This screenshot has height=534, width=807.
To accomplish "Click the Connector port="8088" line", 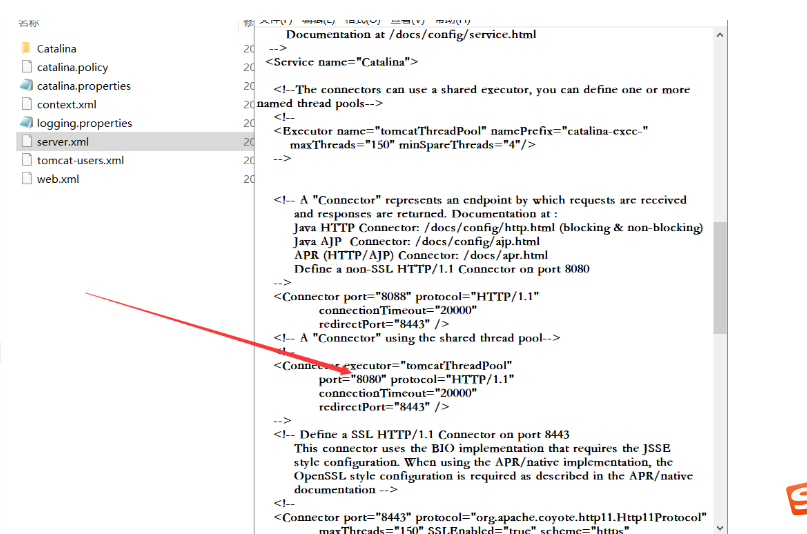I will pyautogui.click(x=406, y=296).
